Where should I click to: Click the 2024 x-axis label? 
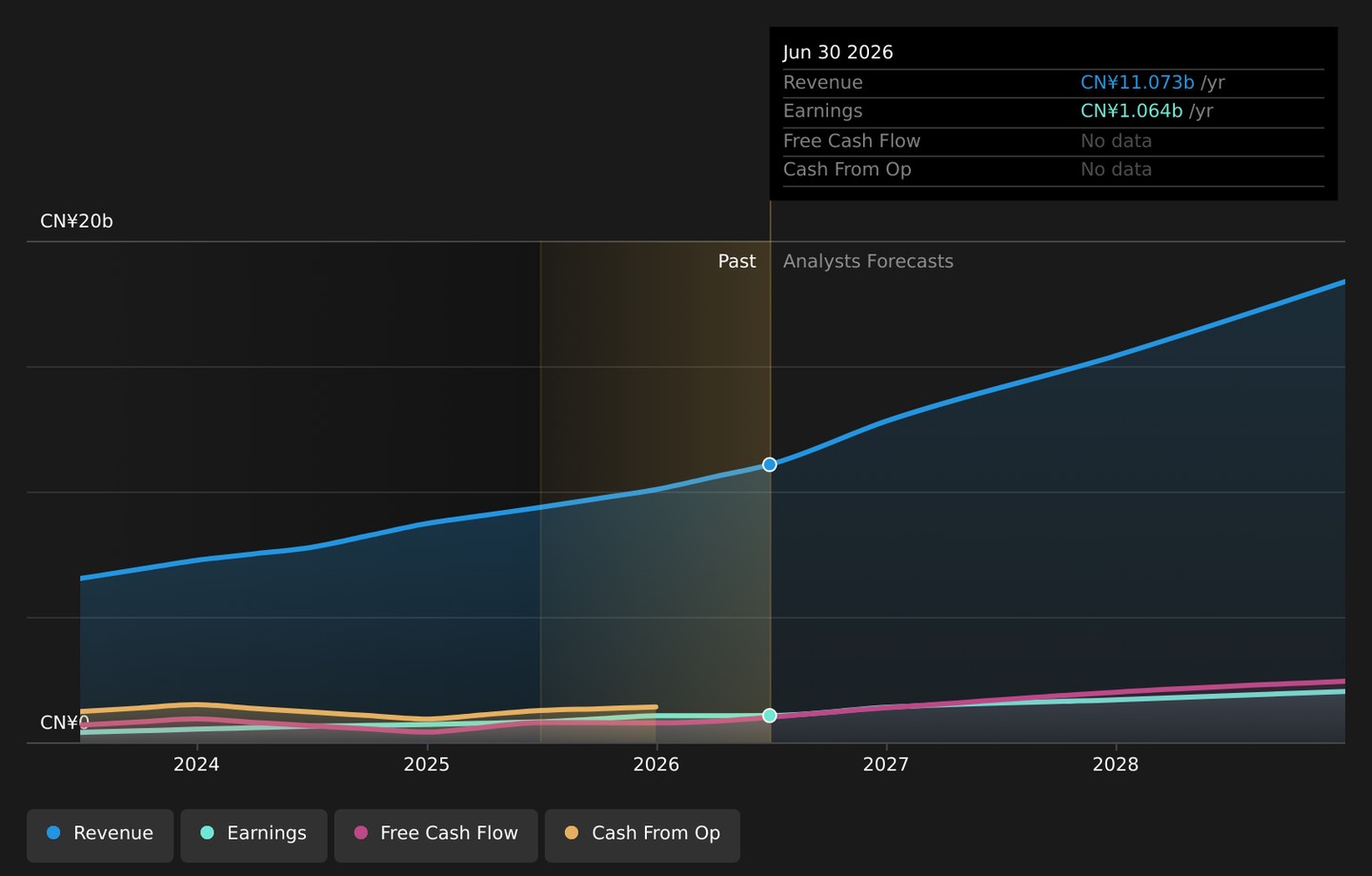[x=196, y=764]
